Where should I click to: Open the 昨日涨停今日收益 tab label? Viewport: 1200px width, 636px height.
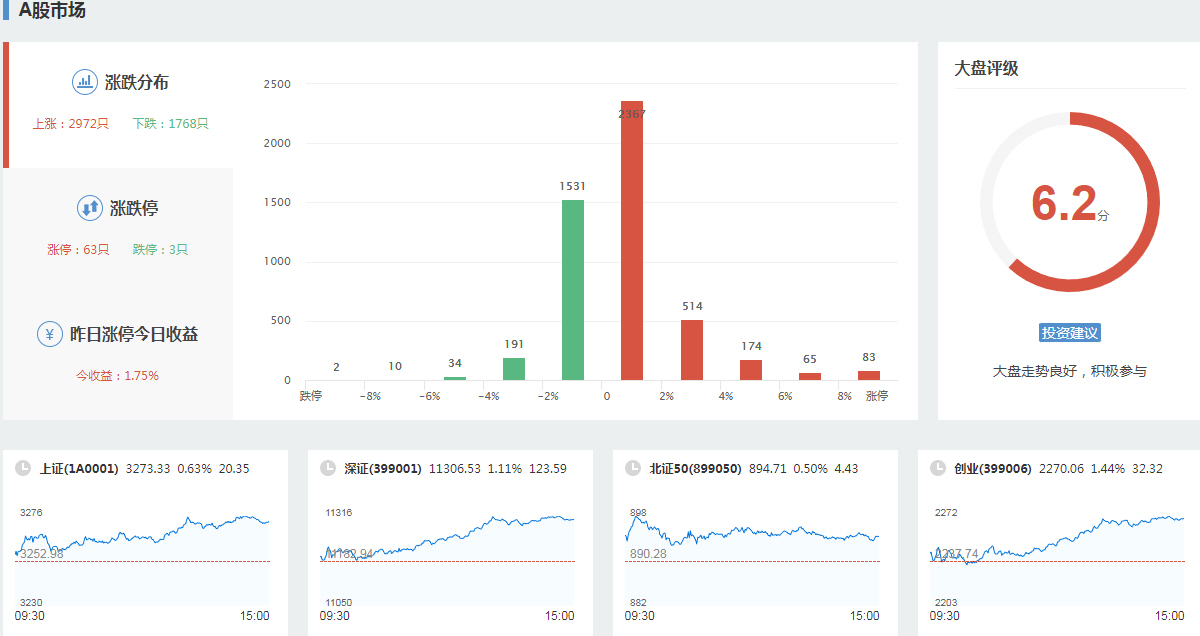134,334
